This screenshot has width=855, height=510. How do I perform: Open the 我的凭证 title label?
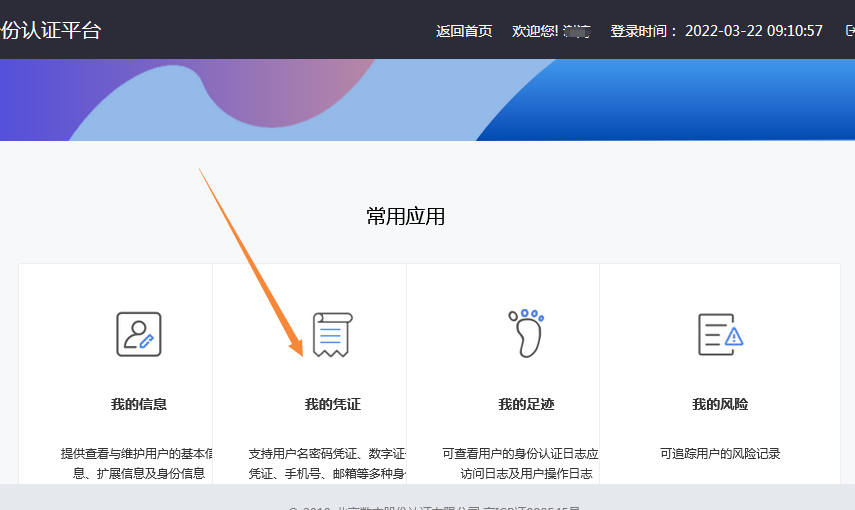click(x=332, y=405)
